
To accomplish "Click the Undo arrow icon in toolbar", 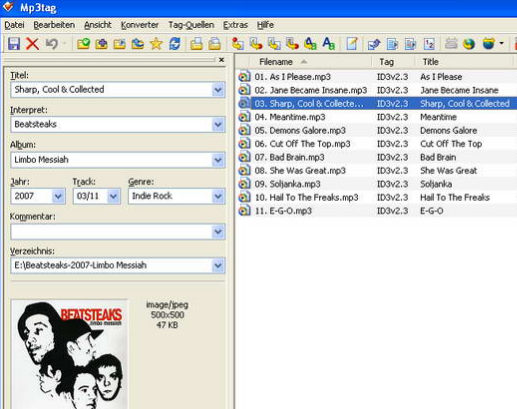I will [52, 44].
